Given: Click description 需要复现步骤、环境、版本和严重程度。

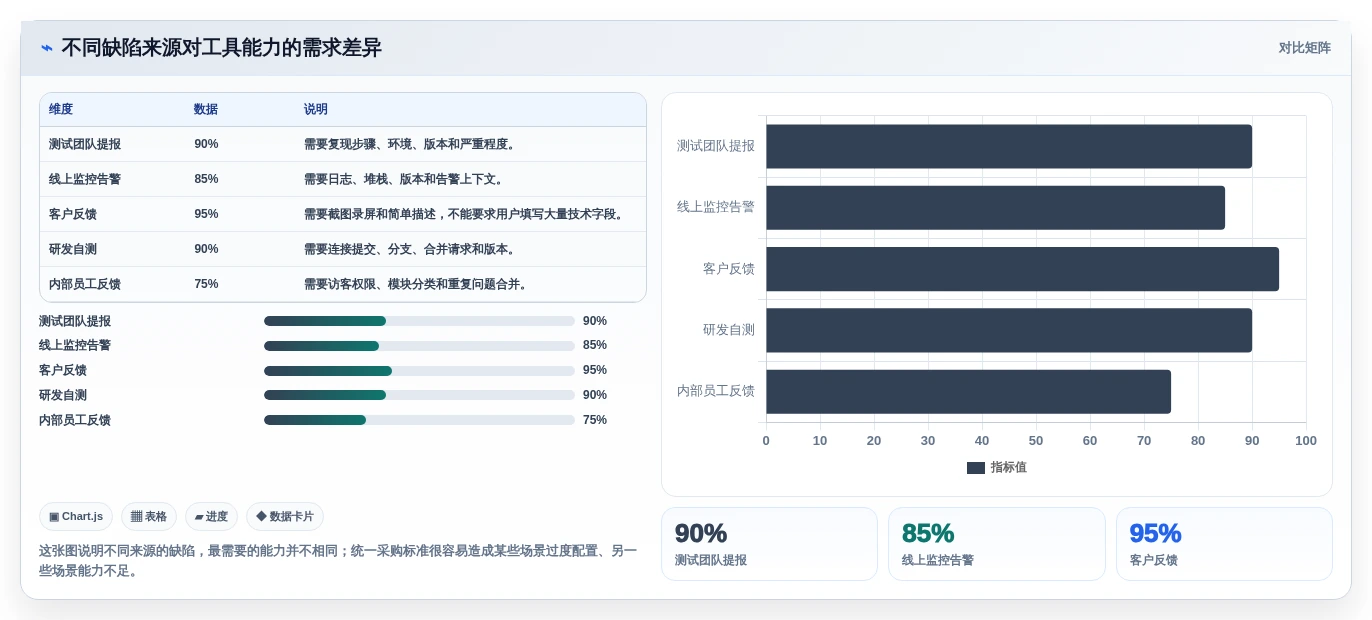Looking at the screenshot, I should tap(411, 144).
